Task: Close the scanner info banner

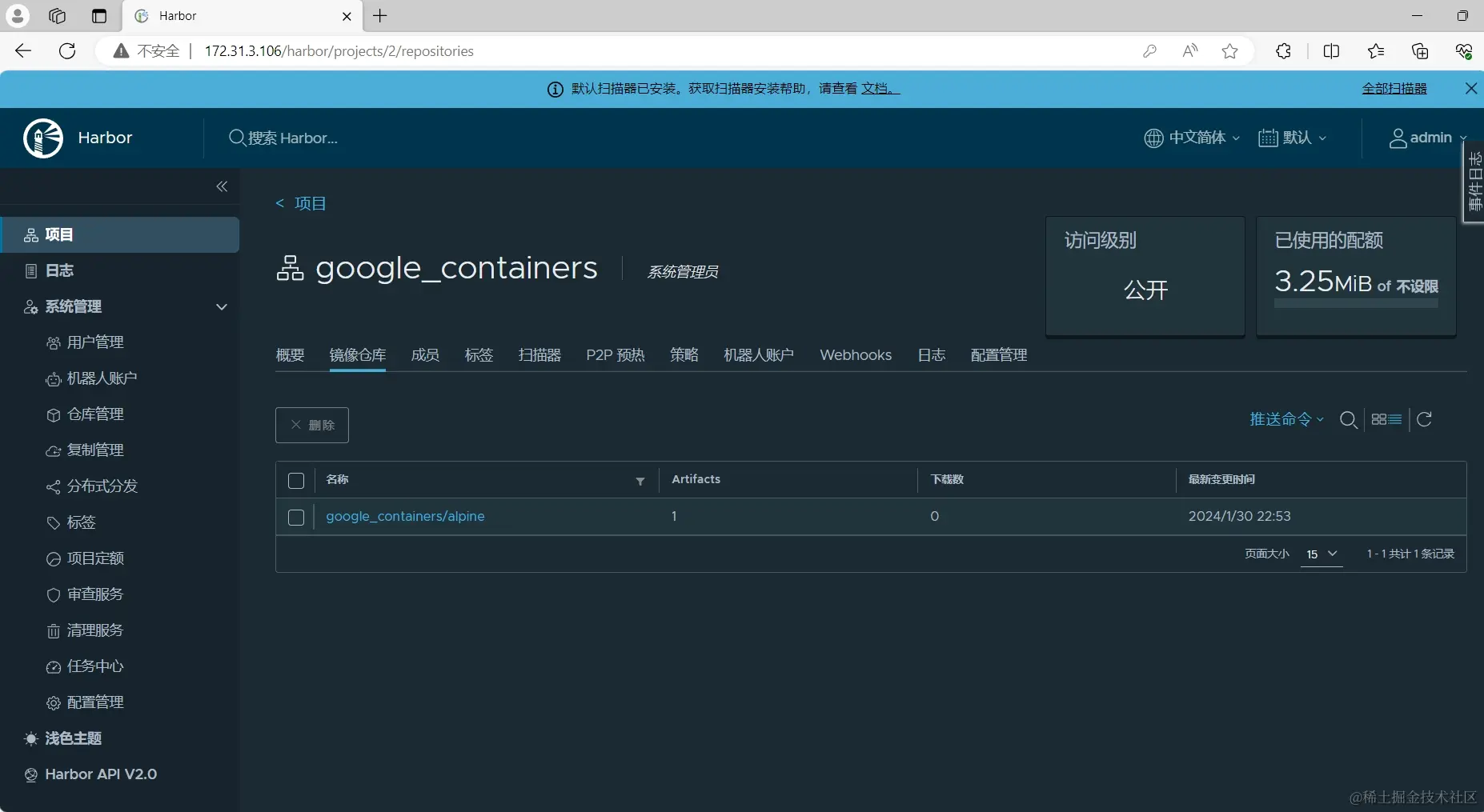Action: coord(1471,89)
